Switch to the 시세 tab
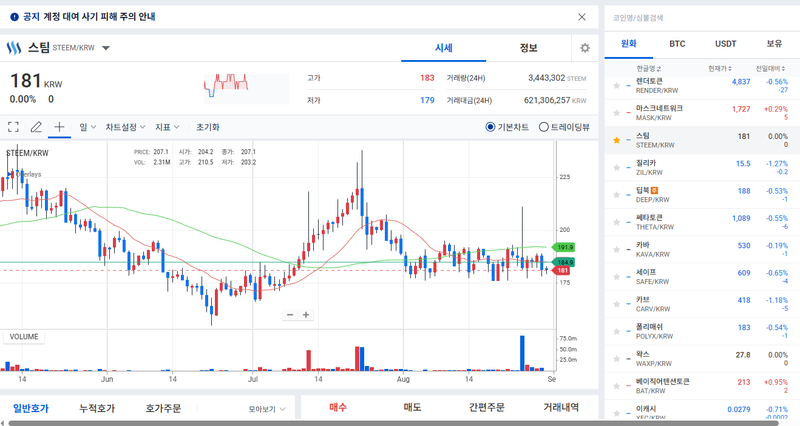The width and height of the screenshot is (800, 426). (443, 48)
